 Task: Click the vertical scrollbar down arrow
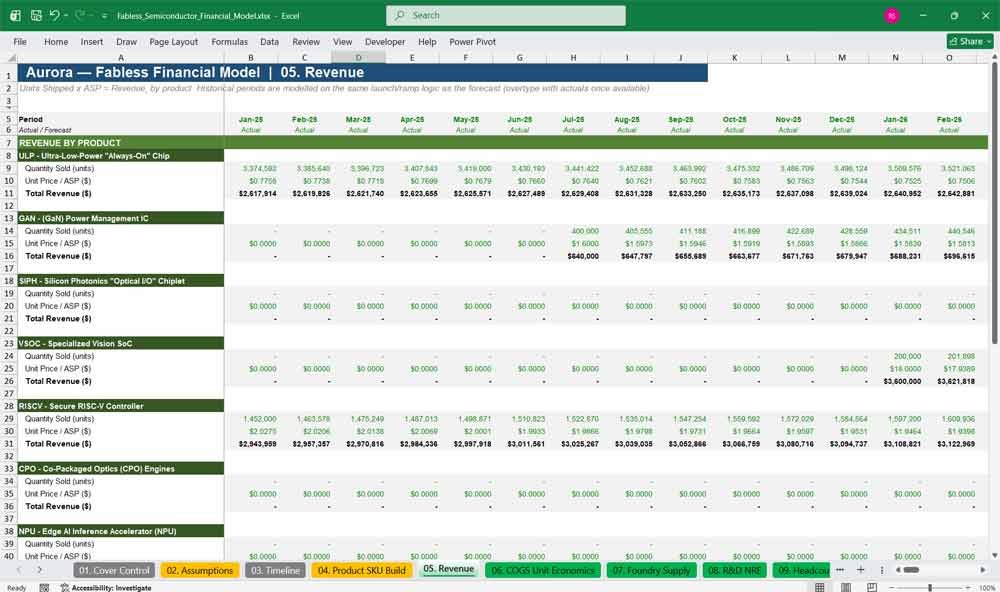[994, 556]
